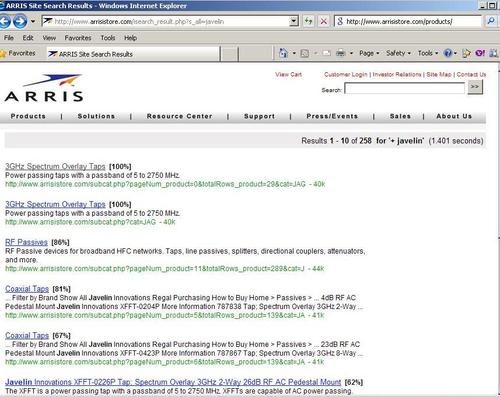This screenshot has width=500, height=397.
Task: Open the View Cart link
Action: click(288, 75)
